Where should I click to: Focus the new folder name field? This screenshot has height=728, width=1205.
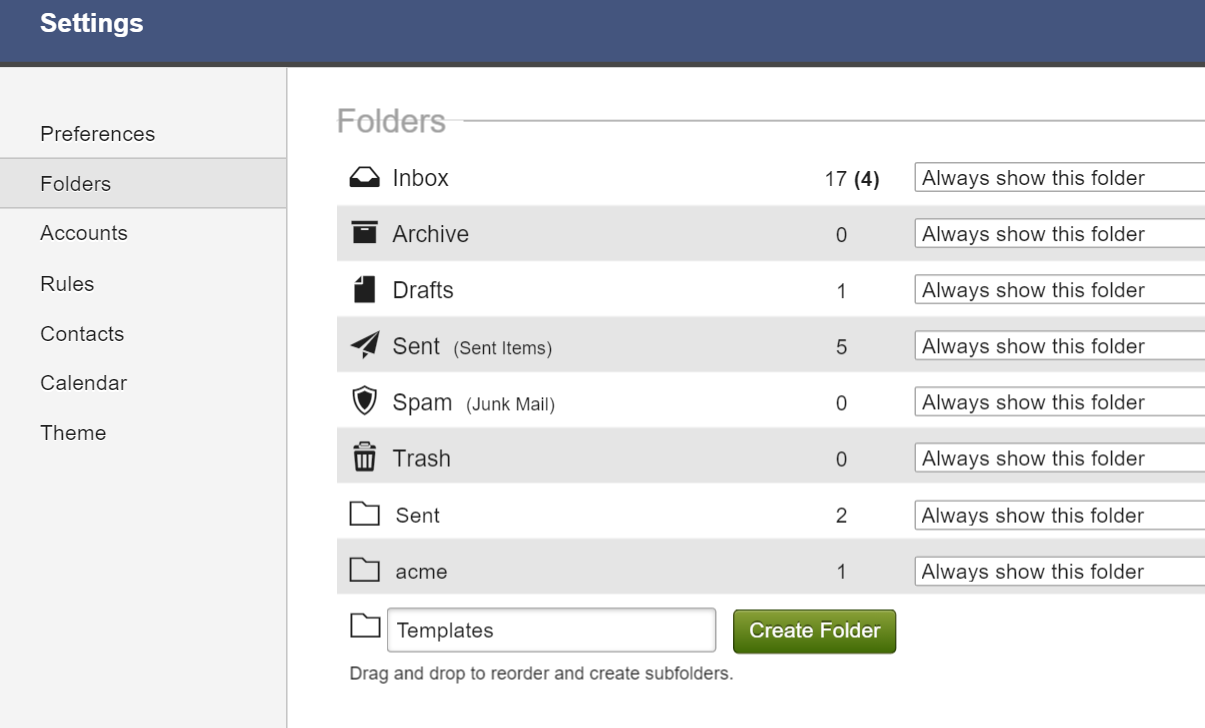tap(551, 630)
